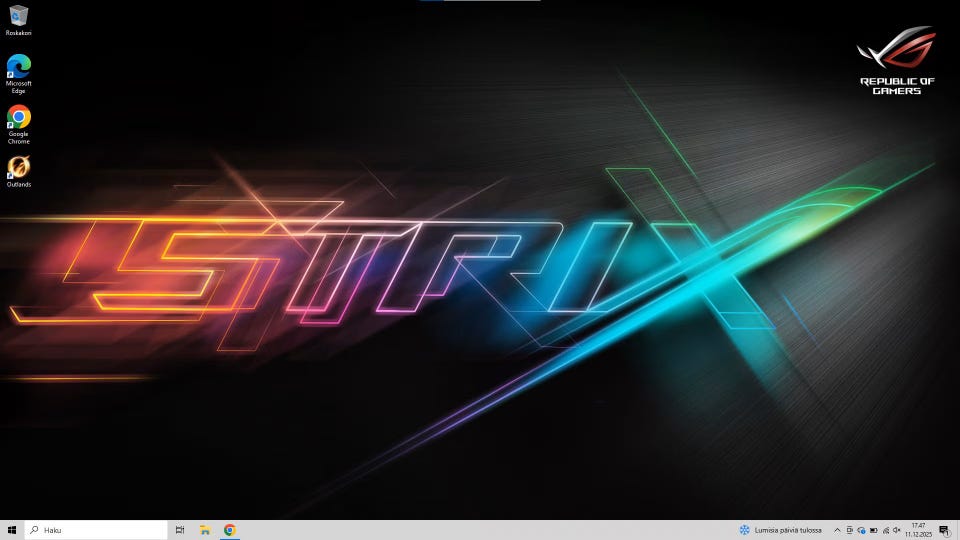Open the network connections flyout
Viewport: 960px width, 540px height.
(x=885, y=530)
